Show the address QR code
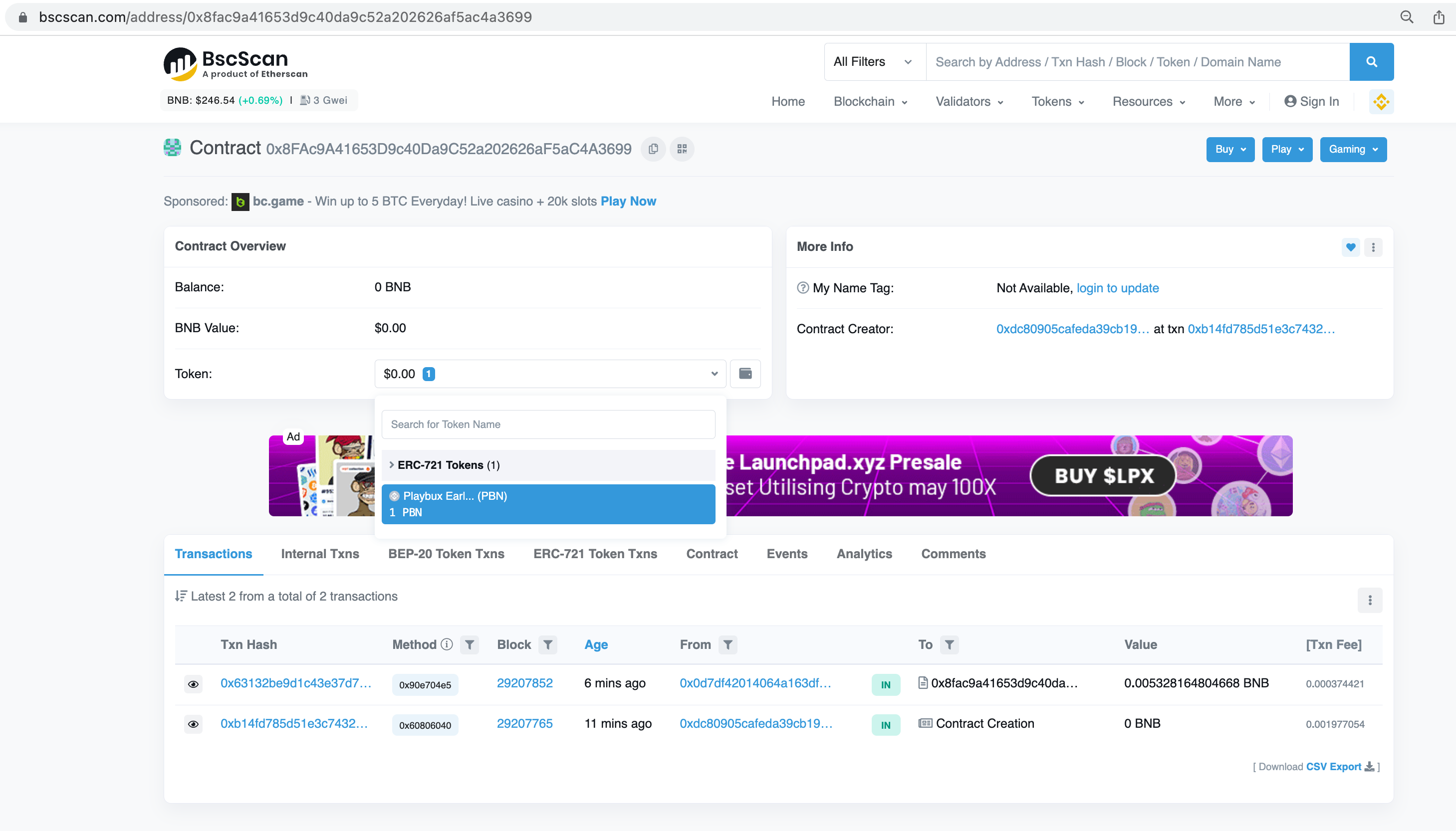Viewport: 1456px width, 831px height. [682, 149]
